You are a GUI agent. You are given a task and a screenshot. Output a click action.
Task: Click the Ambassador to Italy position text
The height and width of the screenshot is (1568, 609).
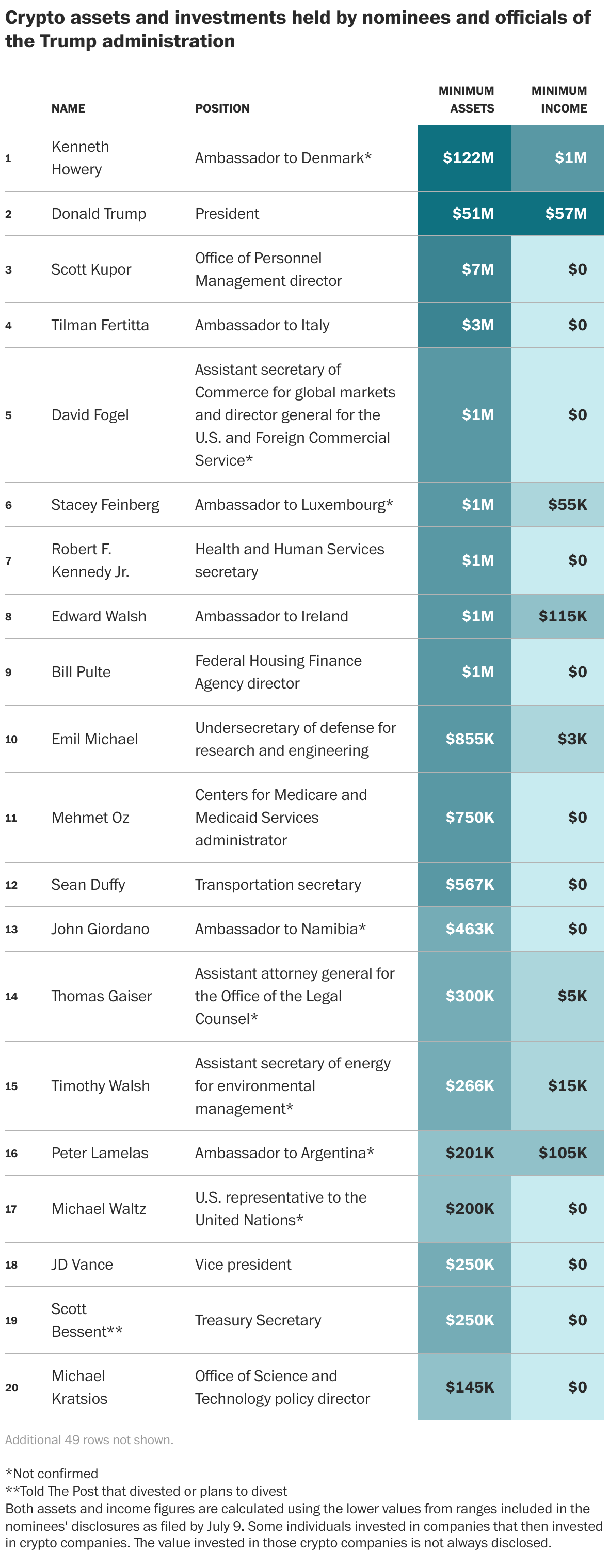coord(262,325)
